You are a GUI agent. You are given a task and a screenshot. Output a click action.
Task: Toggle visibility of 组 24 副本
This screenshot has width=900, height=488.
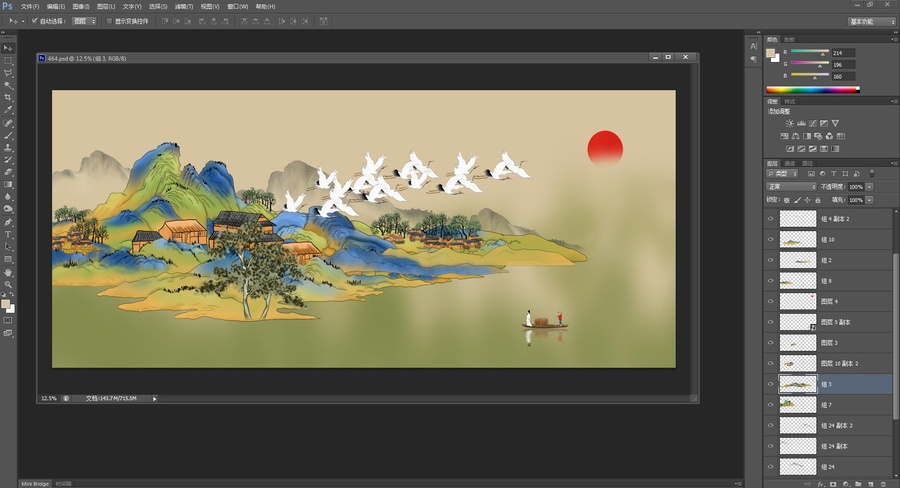(x=771, y=446)
